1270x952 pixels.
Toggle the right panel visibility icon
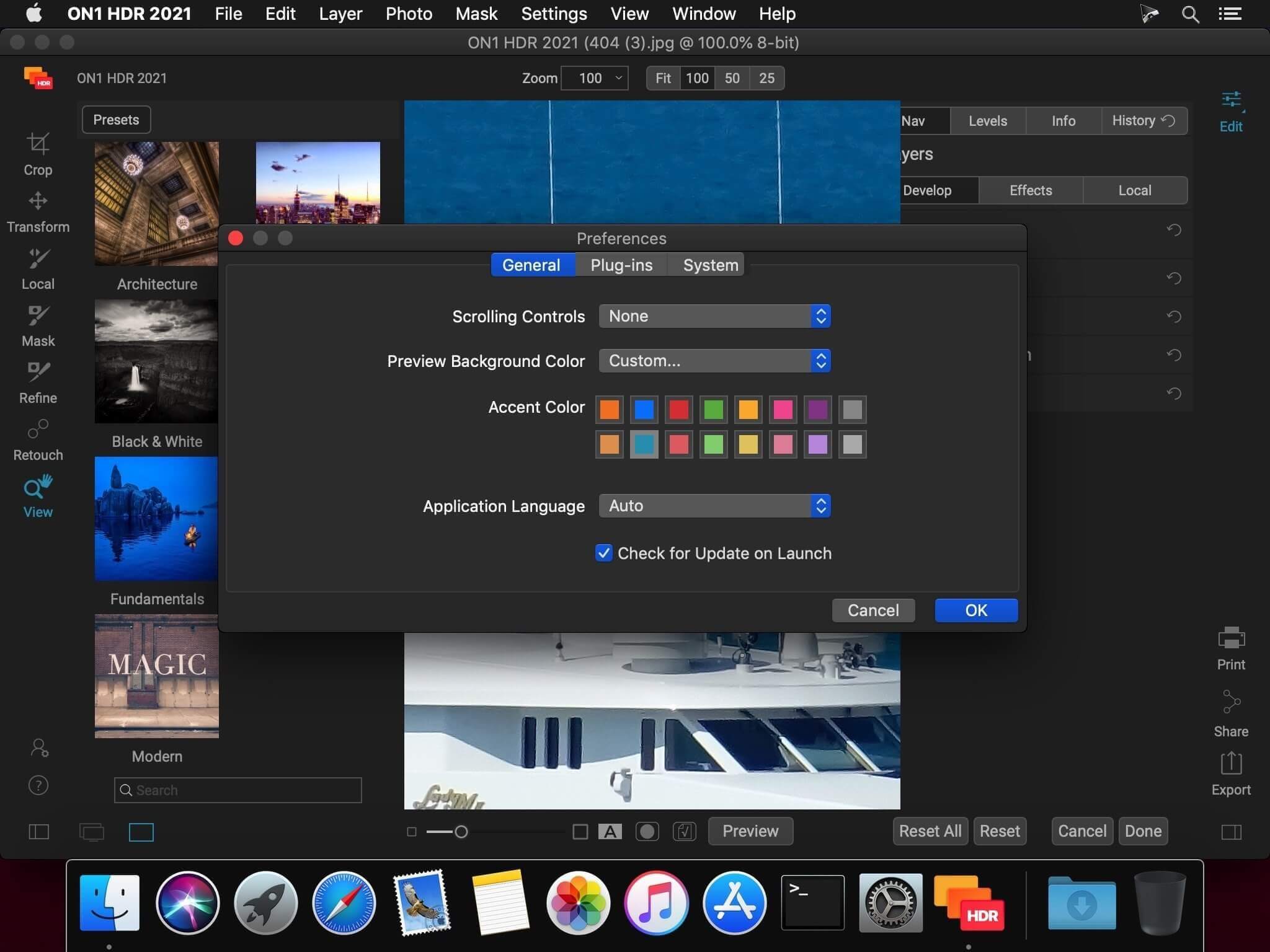(1231, 832)
